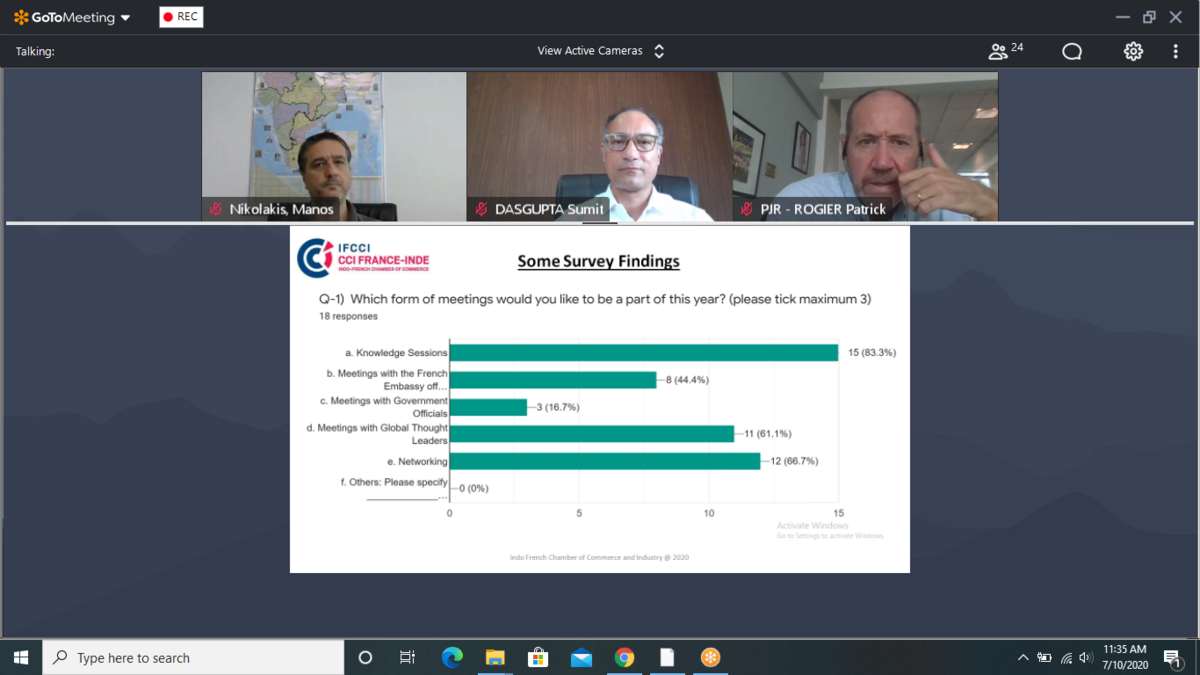The height and width of the screenshot is (675, 1200).
Task: Open the chat panel icon
Action: point(1072,52)
